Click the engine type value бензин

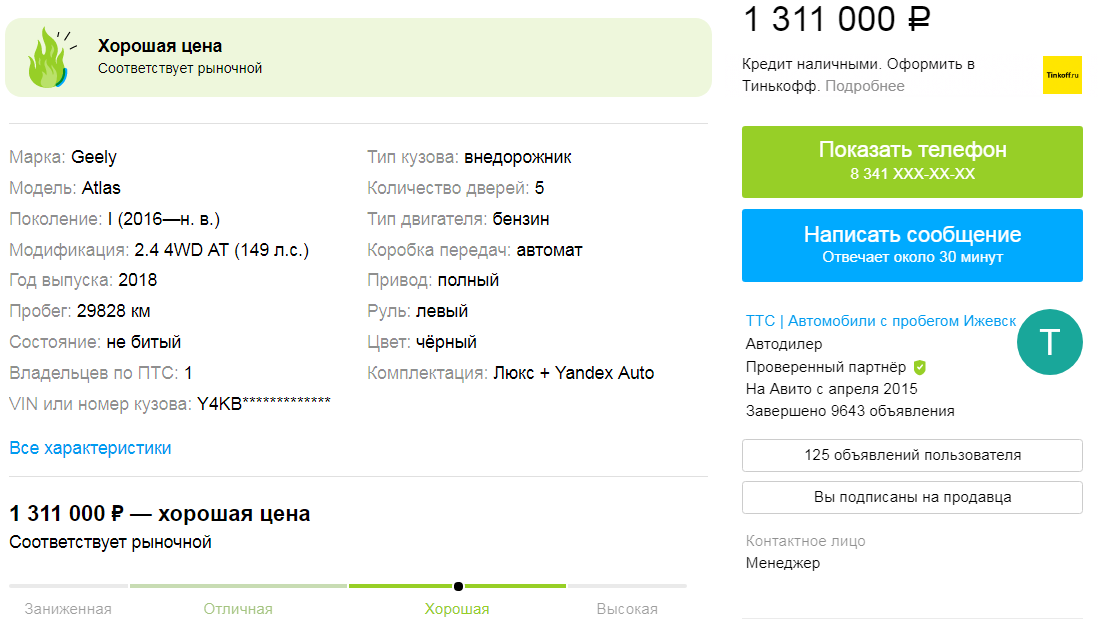521,219
